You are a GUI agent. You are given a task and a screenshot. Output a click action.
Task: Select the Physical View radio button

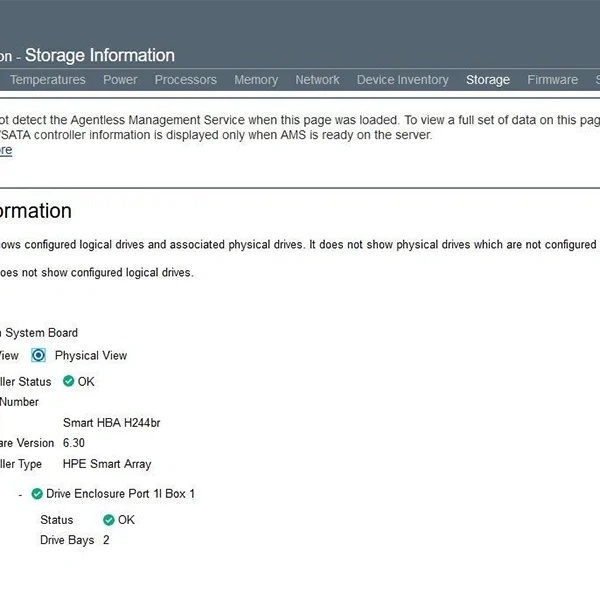[x=39, y=355]
